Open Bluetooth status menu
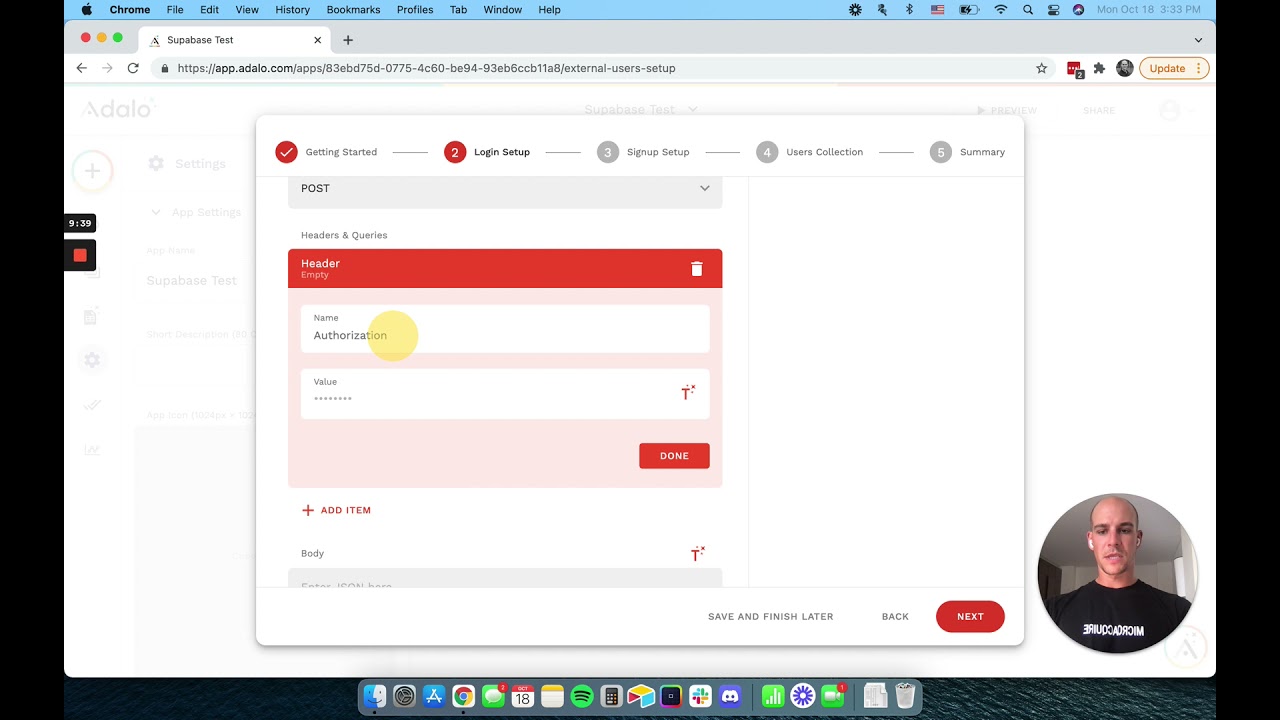1280x720 pixels. 909,9
